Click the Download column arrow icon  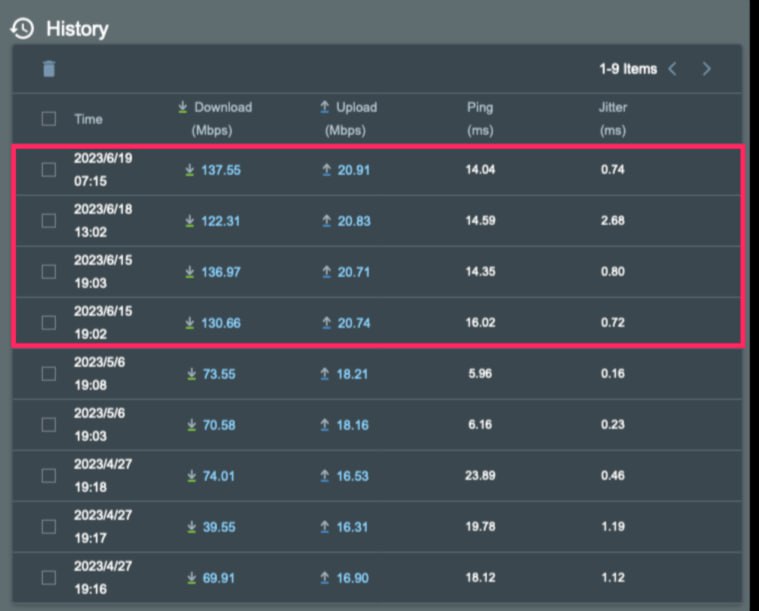[182, 107]
